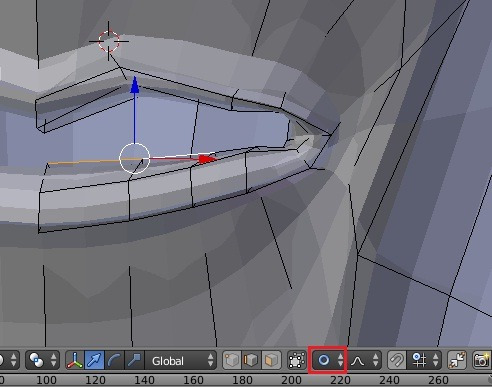Switch to Face select mode
The height and width of the screenshot is (387, 492).
tap(271, 360)
